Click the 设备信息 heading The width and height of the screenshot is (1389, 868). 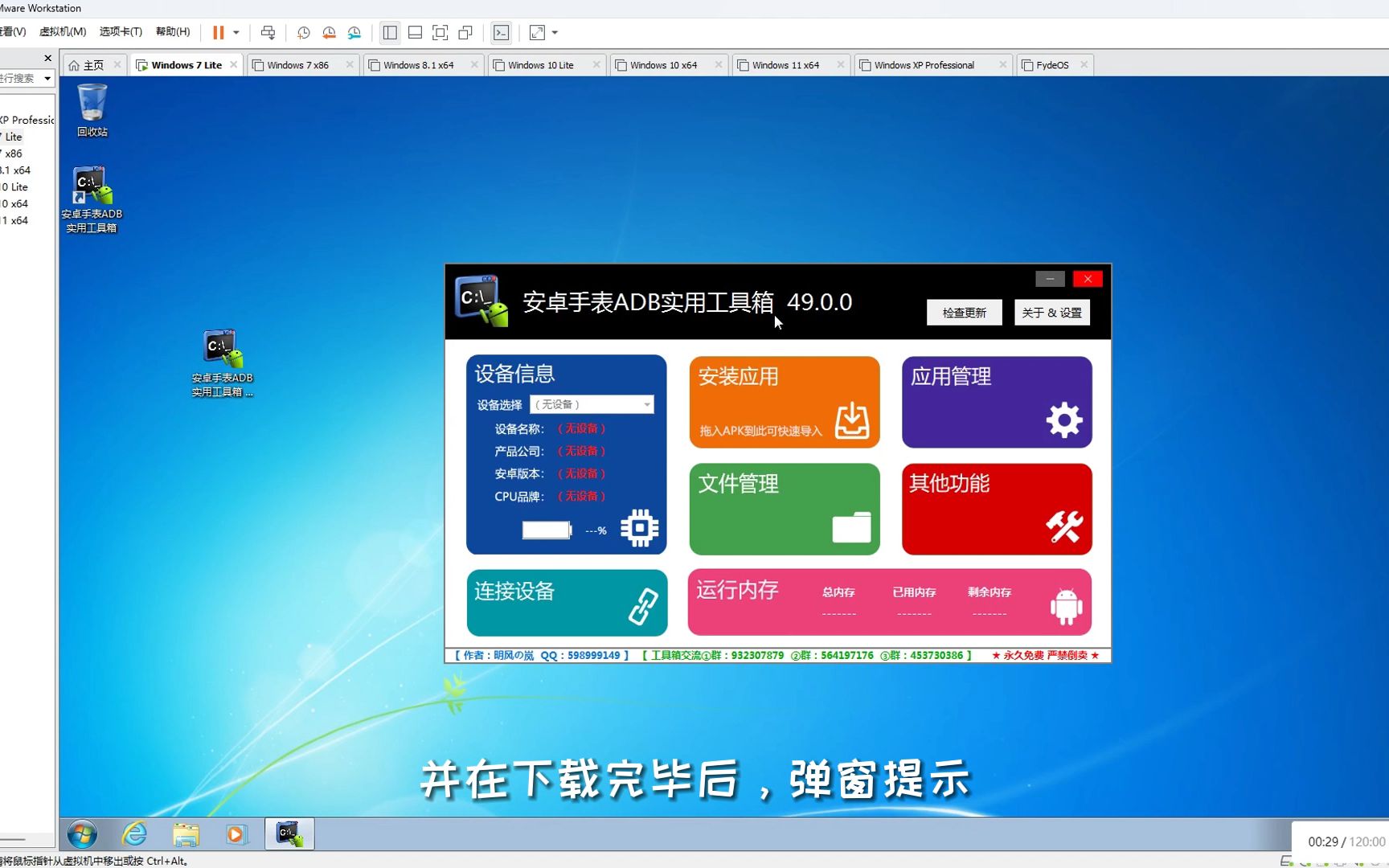tap(514, 374)
